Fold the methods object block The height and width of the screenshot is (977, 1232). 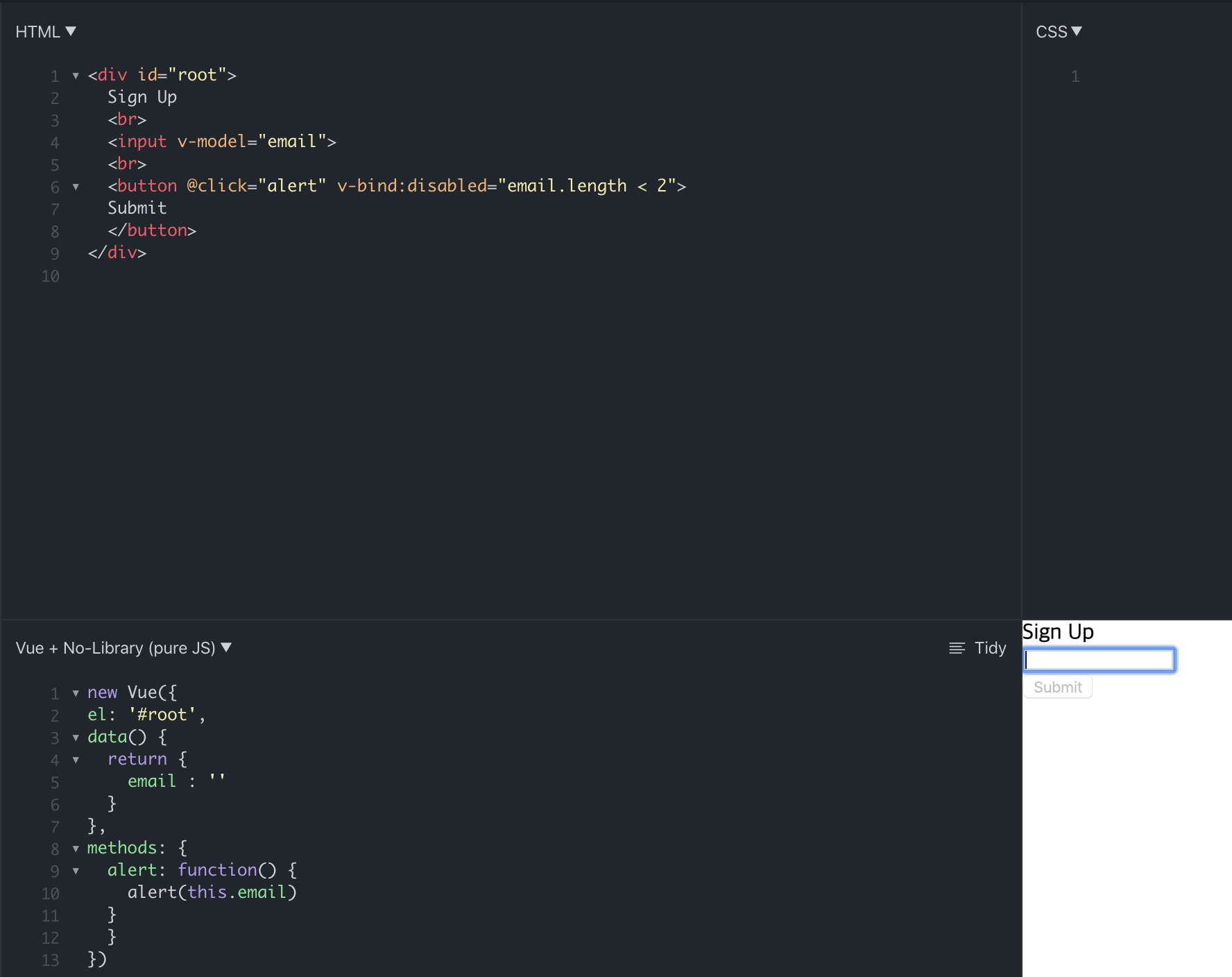click(x=76, y=849)
